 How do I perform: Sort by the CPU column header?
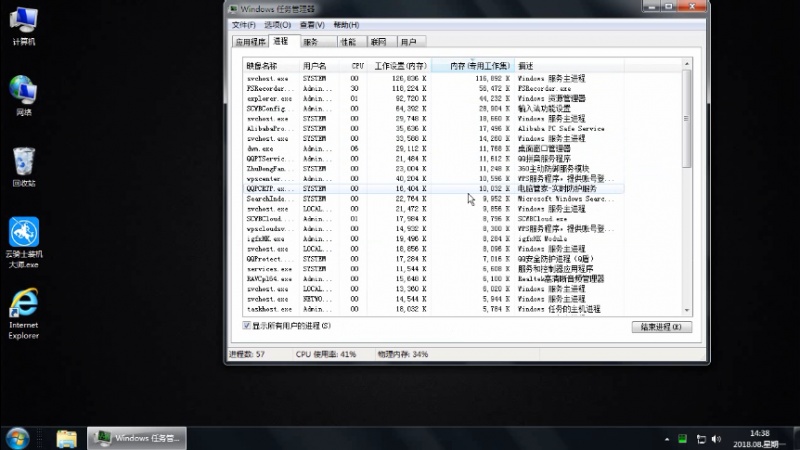coord(354,66)
